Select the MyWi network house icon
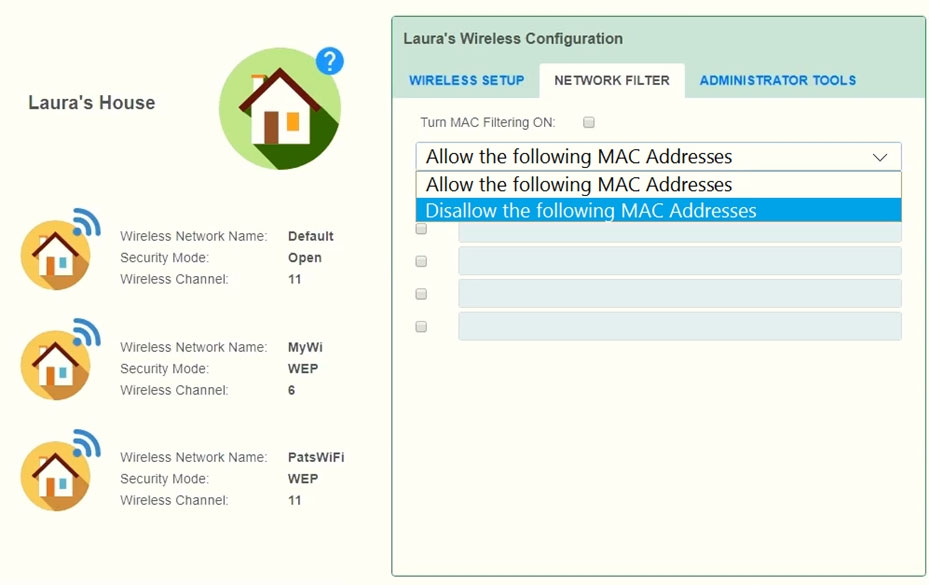Screen dimensions: 929x585 click(x=56, y=365)
